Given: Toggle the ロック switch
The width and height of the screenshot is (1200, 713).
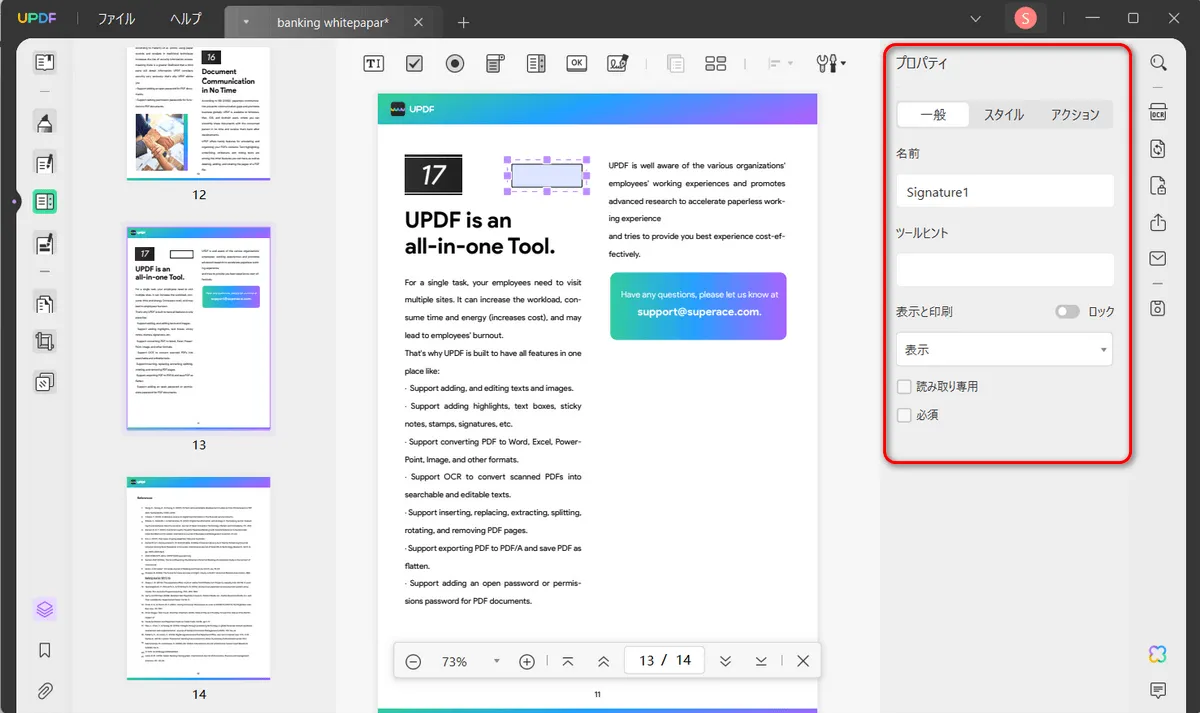Looking at the screenshot, I should pos(1067,312).
